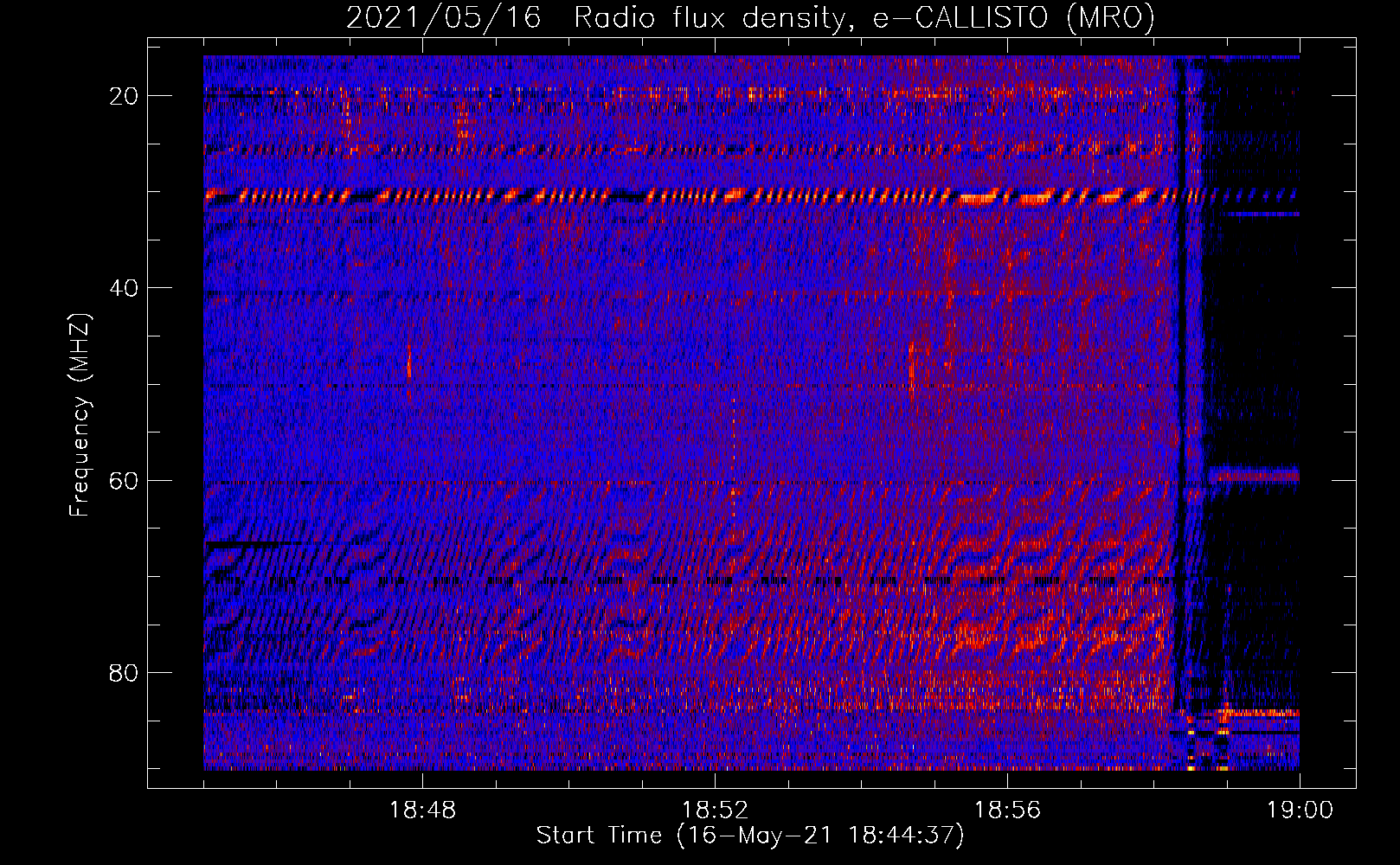
Task: Click the '80' frequency tick label
Action: pyautogui.click(x=125, y=672)
